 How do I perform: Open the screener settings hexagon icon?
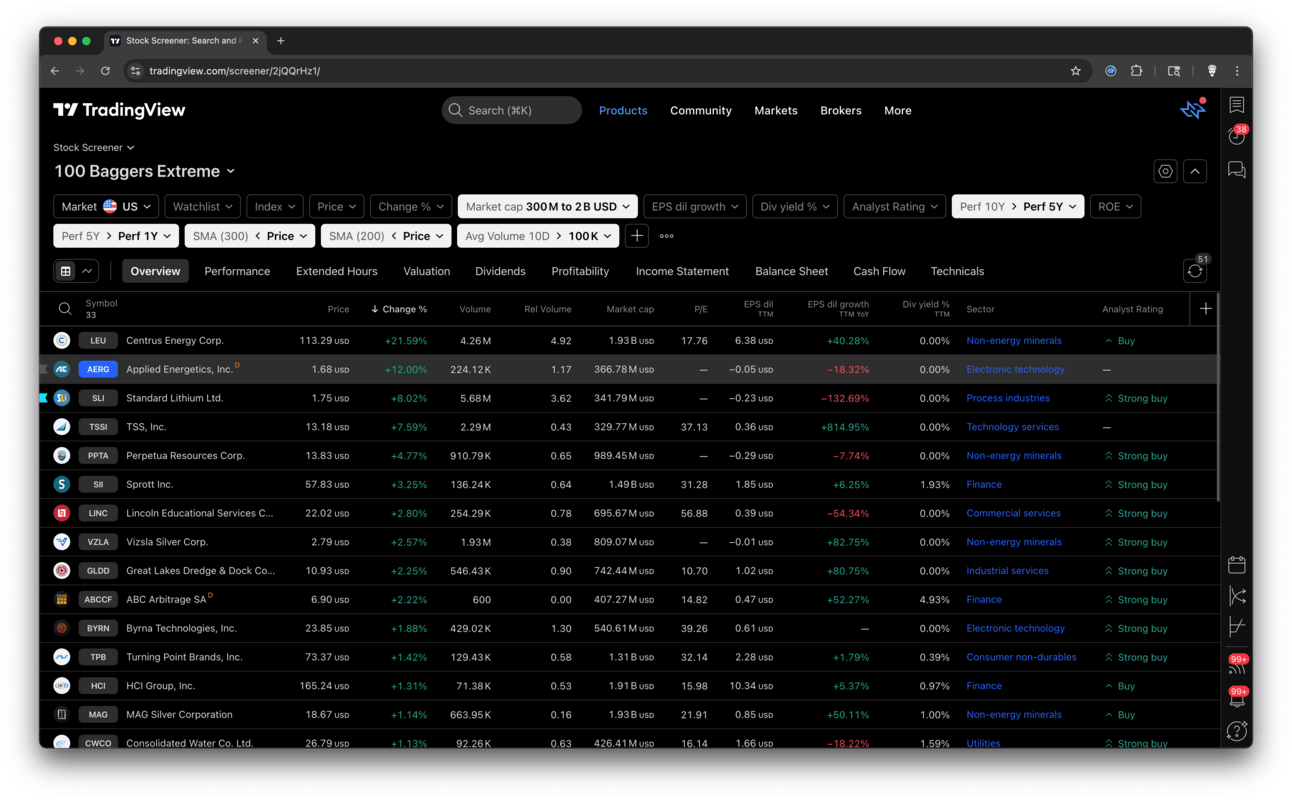1165,172
